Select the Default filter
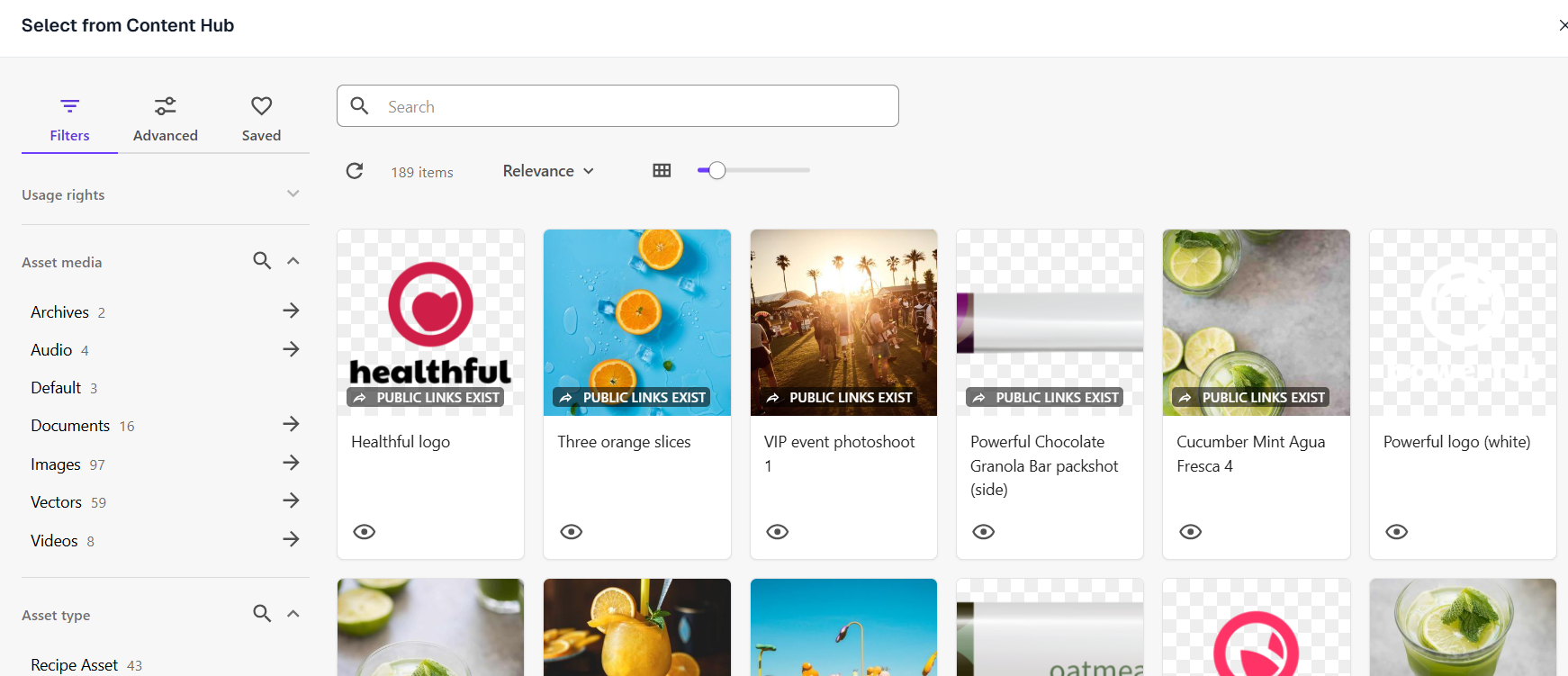Viewport: 1568px width, 676px height. tap(64, 388)
